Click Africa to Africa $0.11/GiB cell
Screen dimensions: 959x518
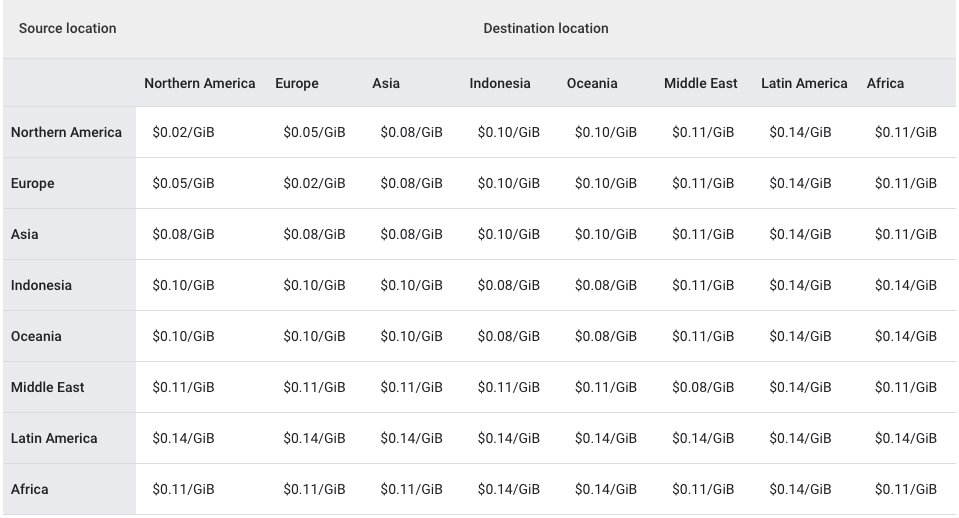click(905, 489)
